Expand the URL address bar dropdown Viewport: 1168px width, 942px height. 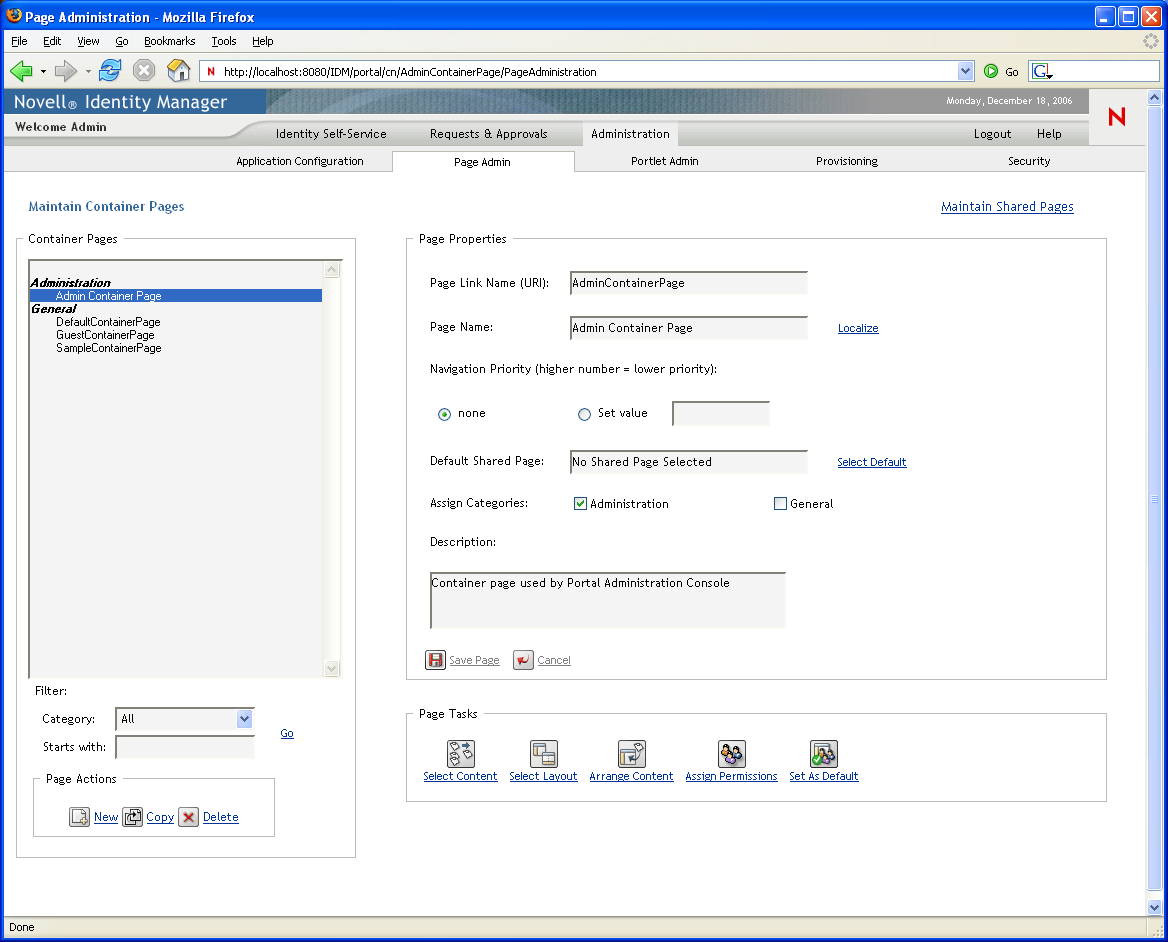pos(965,71)
